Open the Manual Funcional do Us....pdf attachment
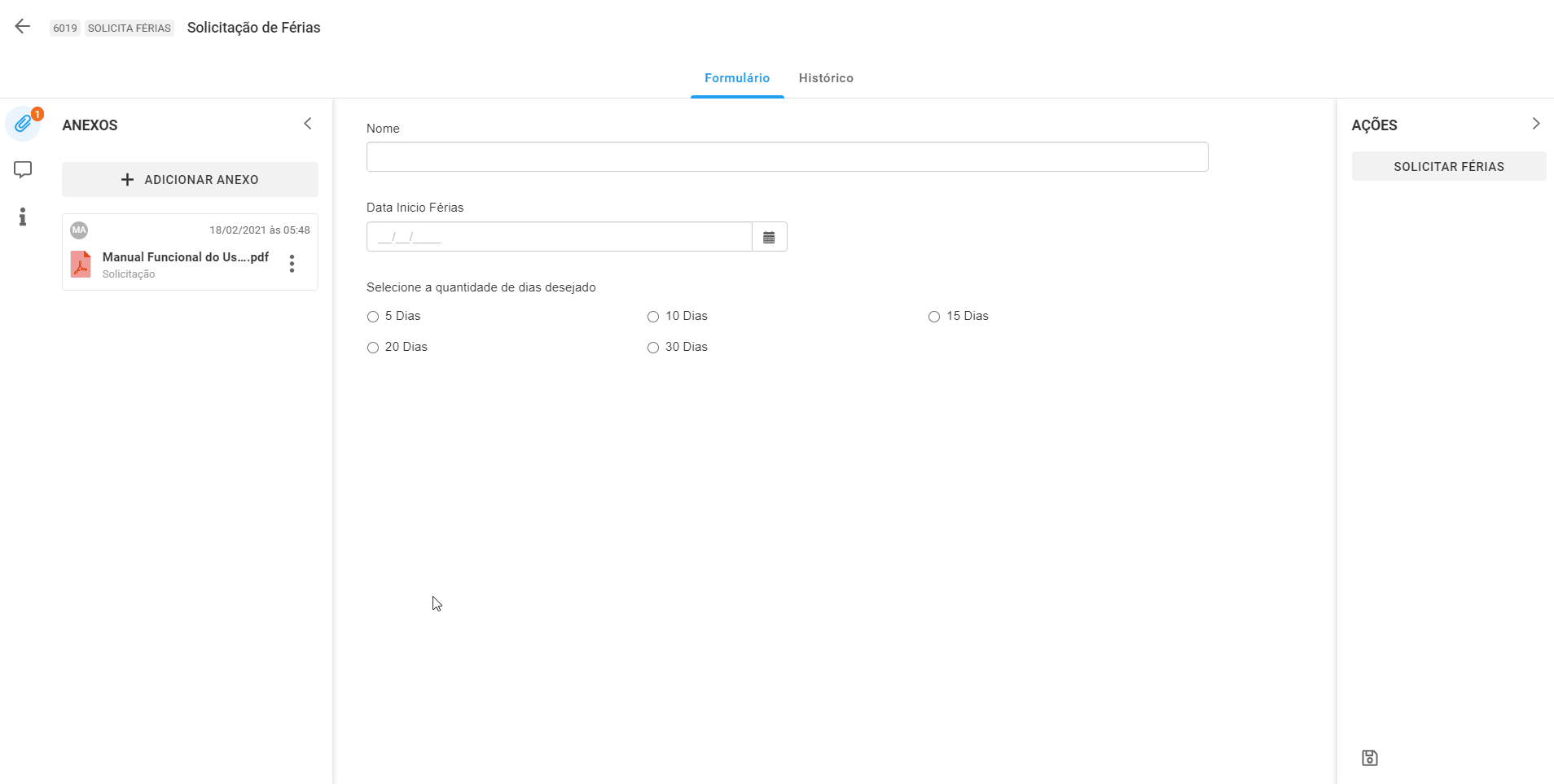The width and height of the screenshot is (1554, 784). (186, 257)
